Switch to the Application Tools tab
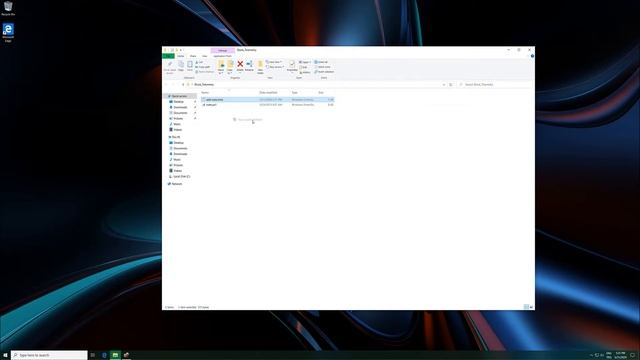 point(222,56)
